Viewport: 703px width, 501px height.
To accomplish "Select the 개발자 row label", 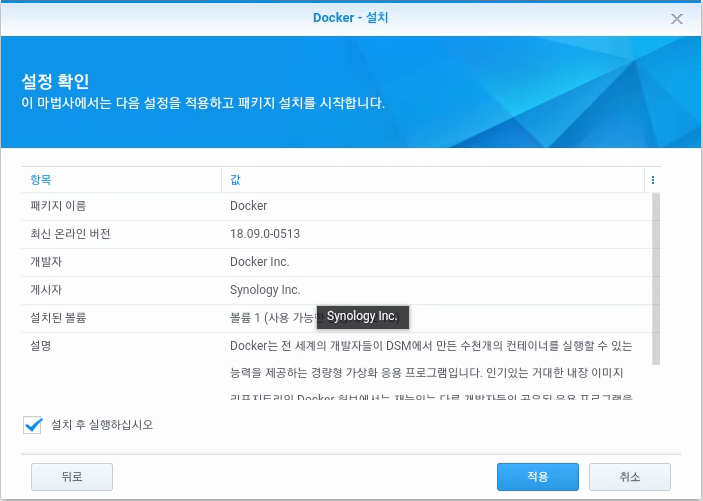I will 46,262.
